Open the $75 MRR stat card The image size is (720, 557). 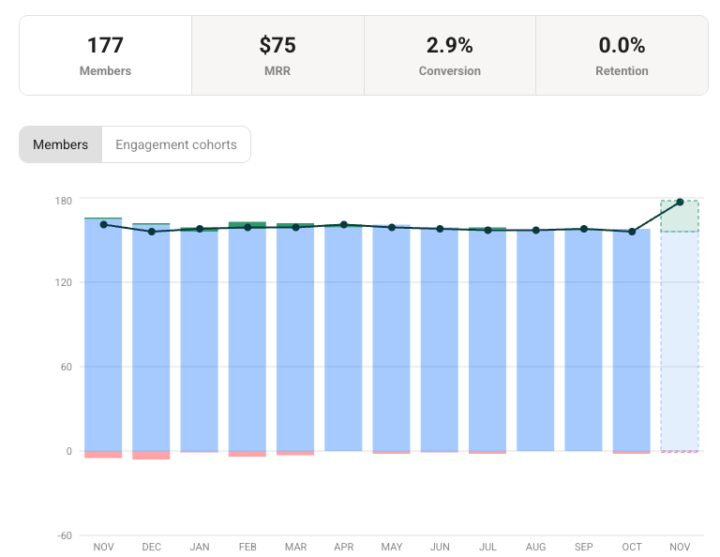pos(277,56)
